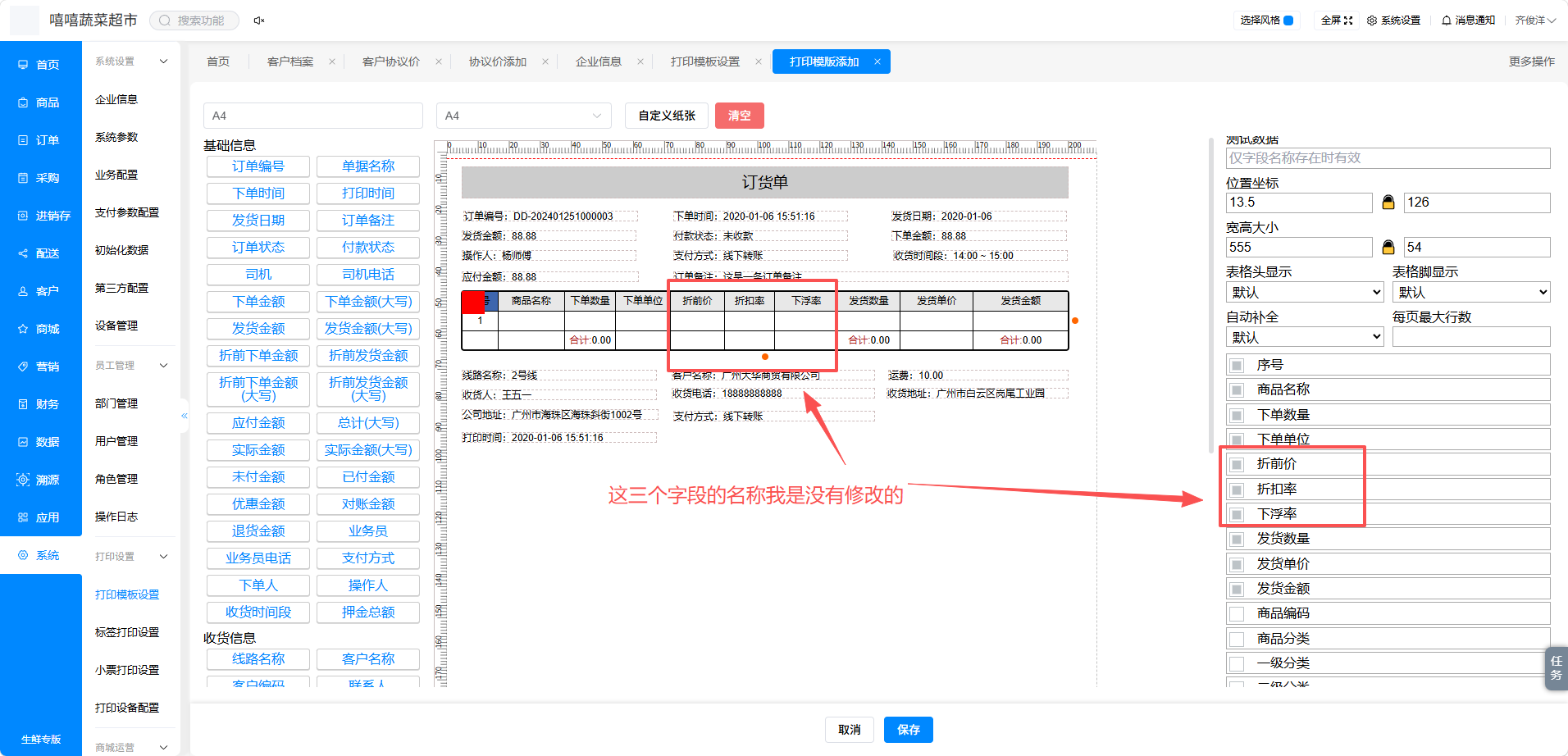Click the speaker icon beside search box
Viewport: 1568px width, 756px height.
(259, 20)
